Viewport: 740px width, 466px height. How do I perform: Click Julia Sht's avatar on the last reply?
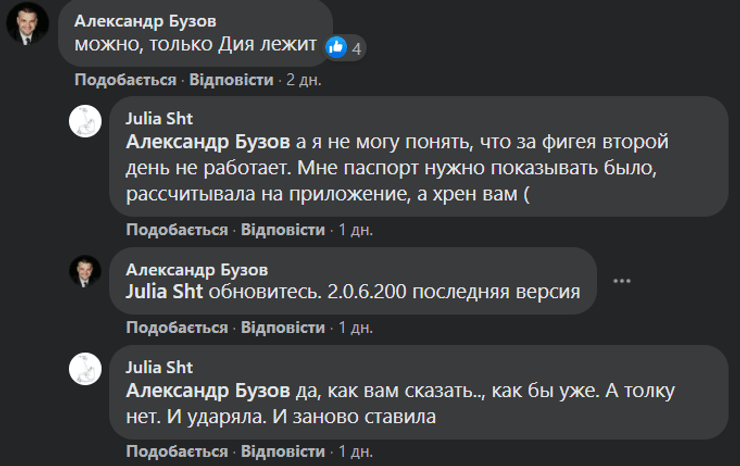tap(84, 369)
